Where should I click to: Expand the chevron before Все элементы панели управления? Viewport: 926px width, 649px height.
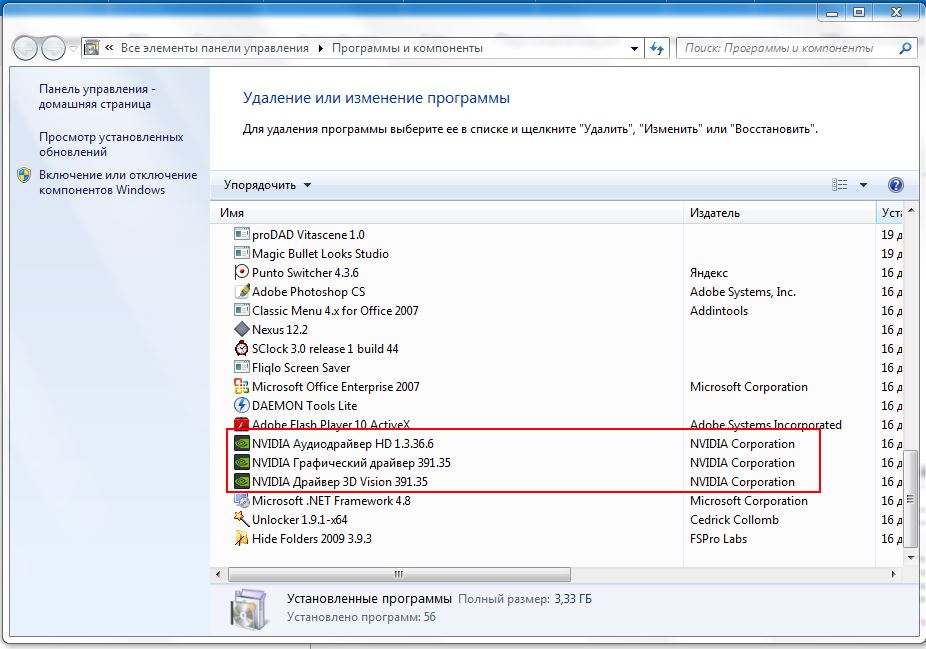109,48
